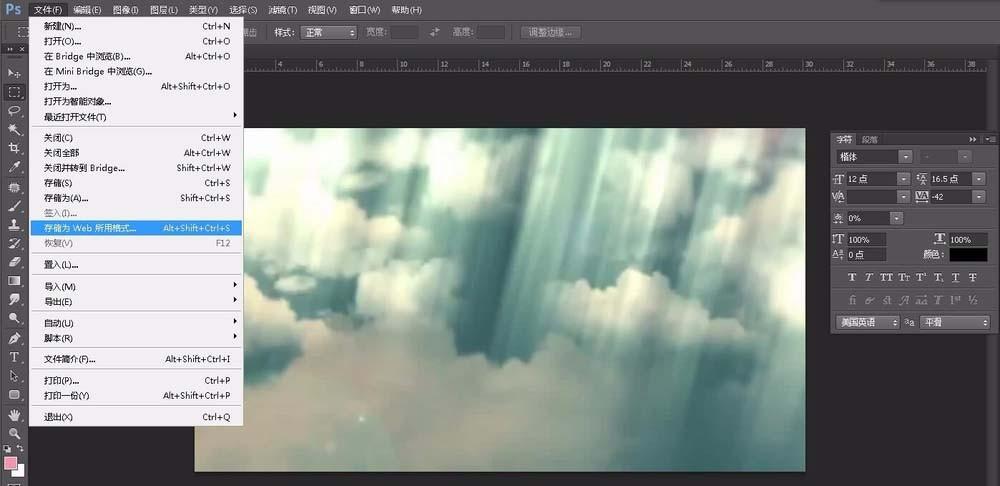Select the Crop tool

coord(13,149)
